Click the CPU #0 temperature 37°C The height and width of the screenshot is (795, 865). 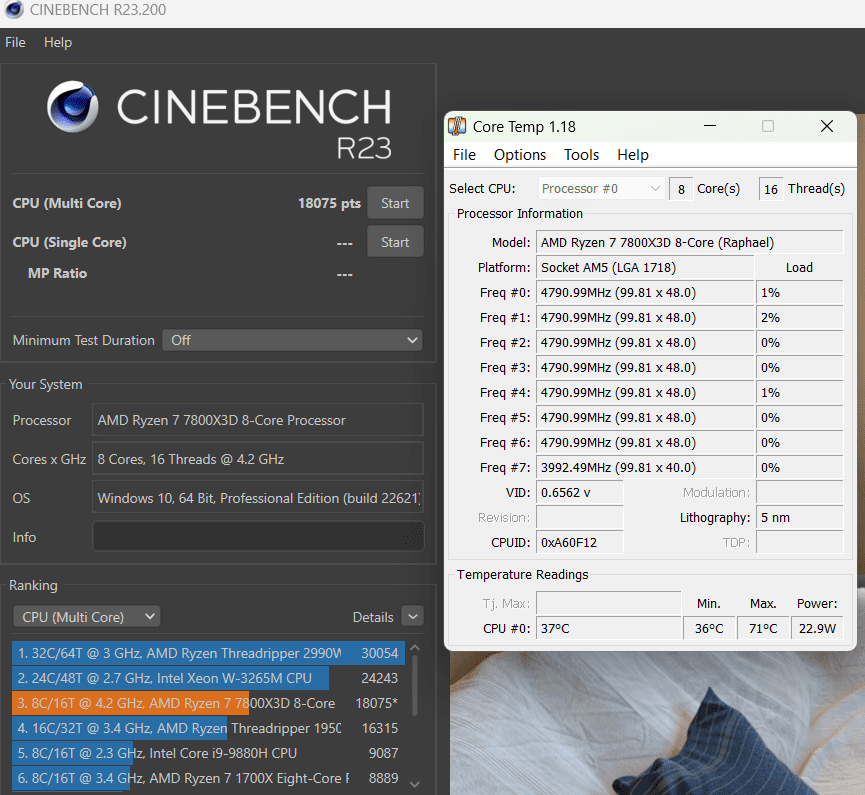pyautogui.click(x=608, y=628)
